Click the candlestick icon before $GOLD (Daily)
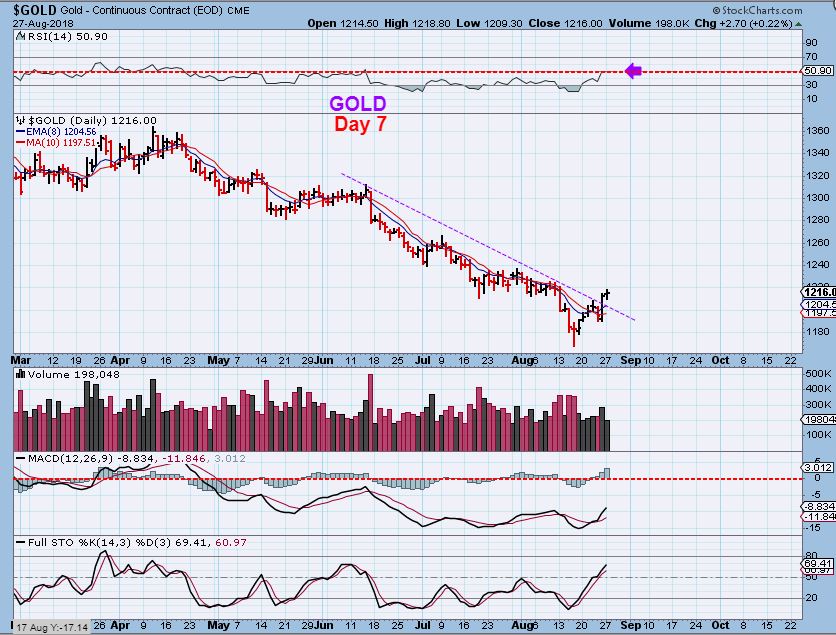Image resolution: width=836 pixels, height=635 pixels. (x=21, y=120)
